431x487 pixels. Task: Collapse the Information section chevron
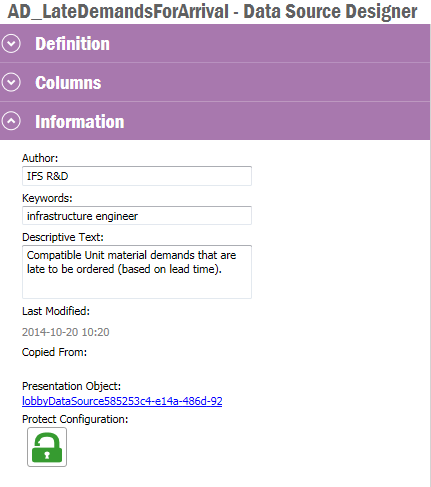point(11,121)
